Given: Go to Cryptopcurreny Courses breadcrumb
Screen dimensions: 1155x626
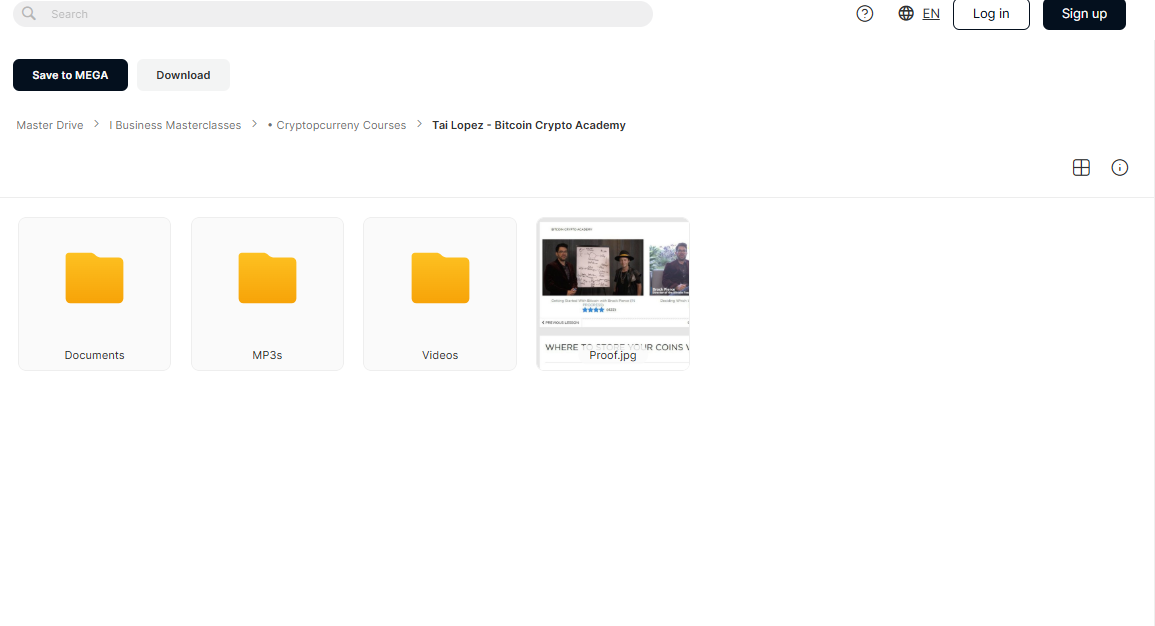Looking at the screenshot, I should click(337, 125).
